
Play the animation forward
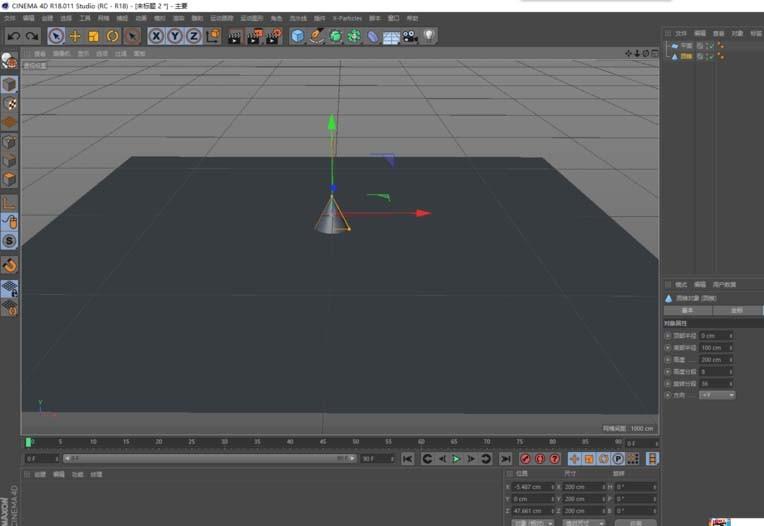tap(456, 458)
